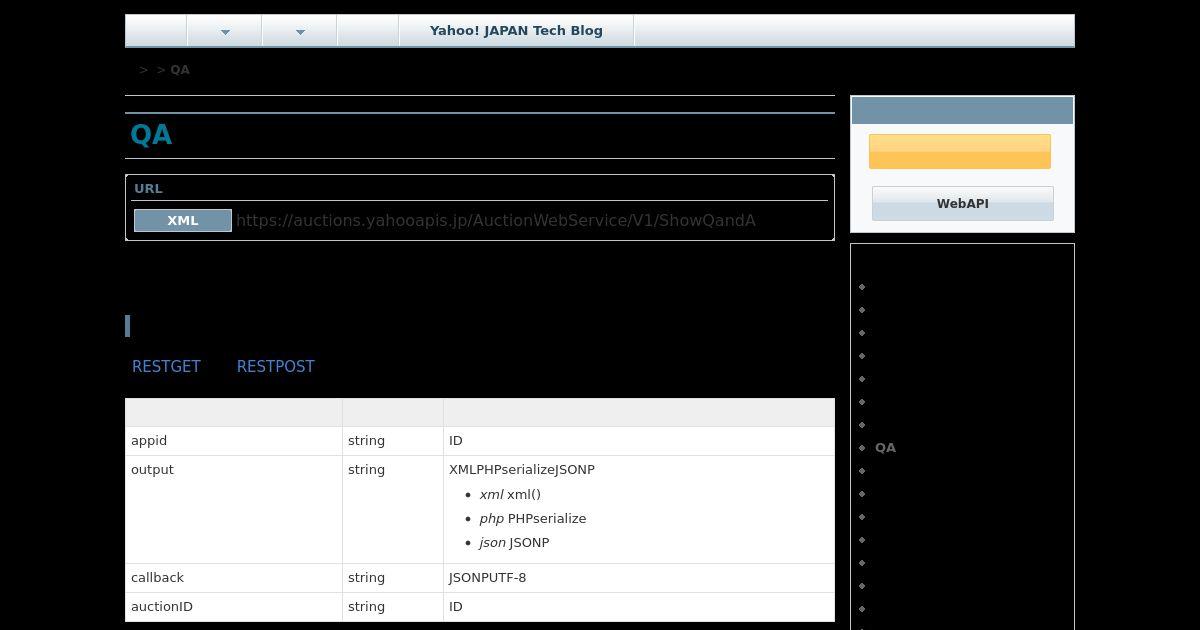Click the php PHPserialize bullet item

pos(533,519)
